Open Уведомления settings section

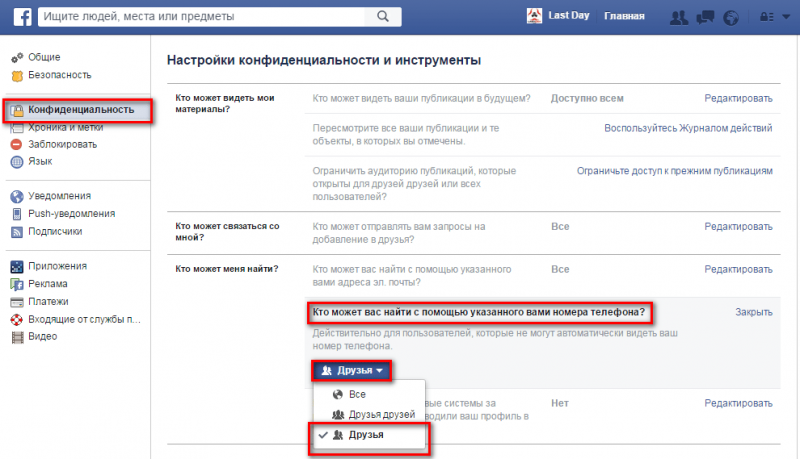(x=60, y=196)
